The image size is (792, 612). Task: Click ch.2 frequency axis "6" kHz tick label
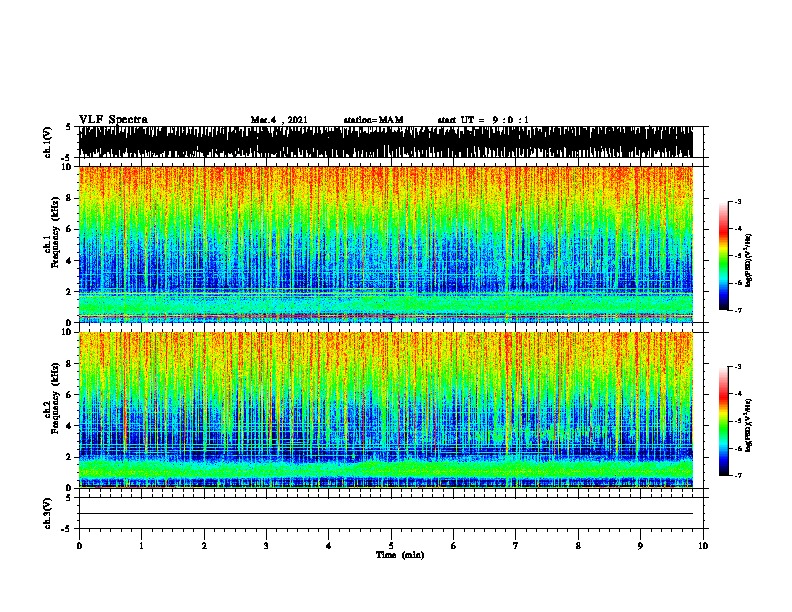click(70, 395)
